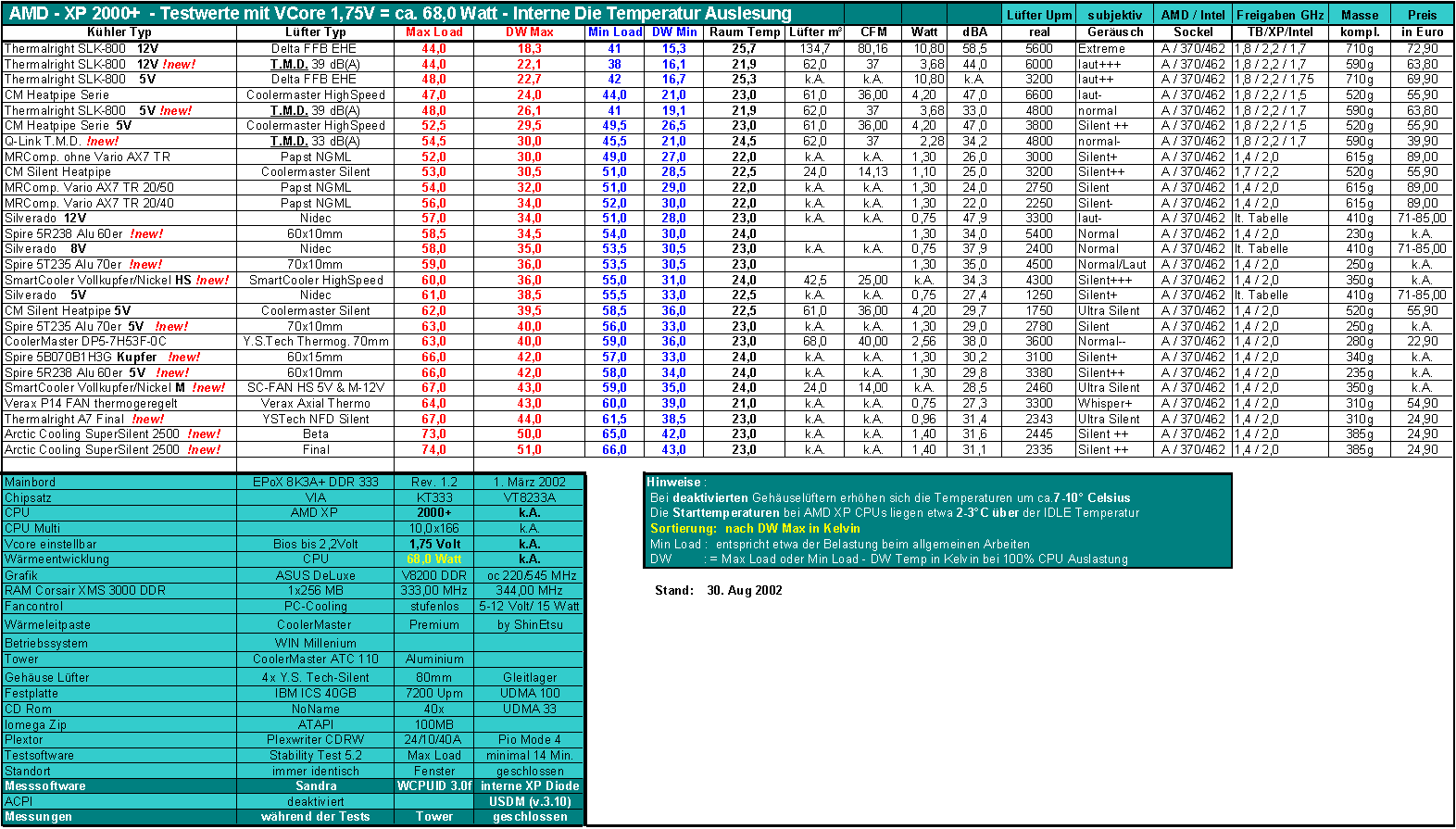This screenshot has width=1456, height=829.
Task: Select the "Beta" fan type cell
Action: click(x=316, y=433)
